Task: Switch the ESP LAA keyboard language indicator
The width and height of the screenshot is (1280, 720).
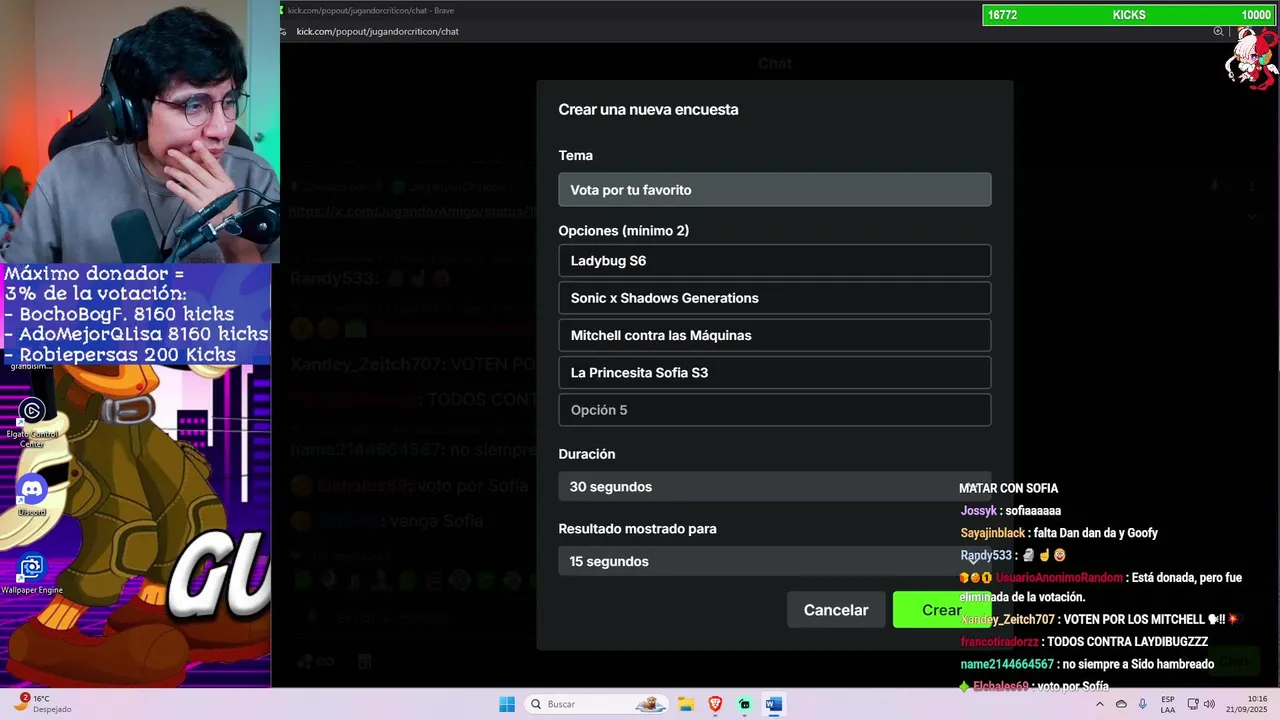Action: tap(1168, 704)
